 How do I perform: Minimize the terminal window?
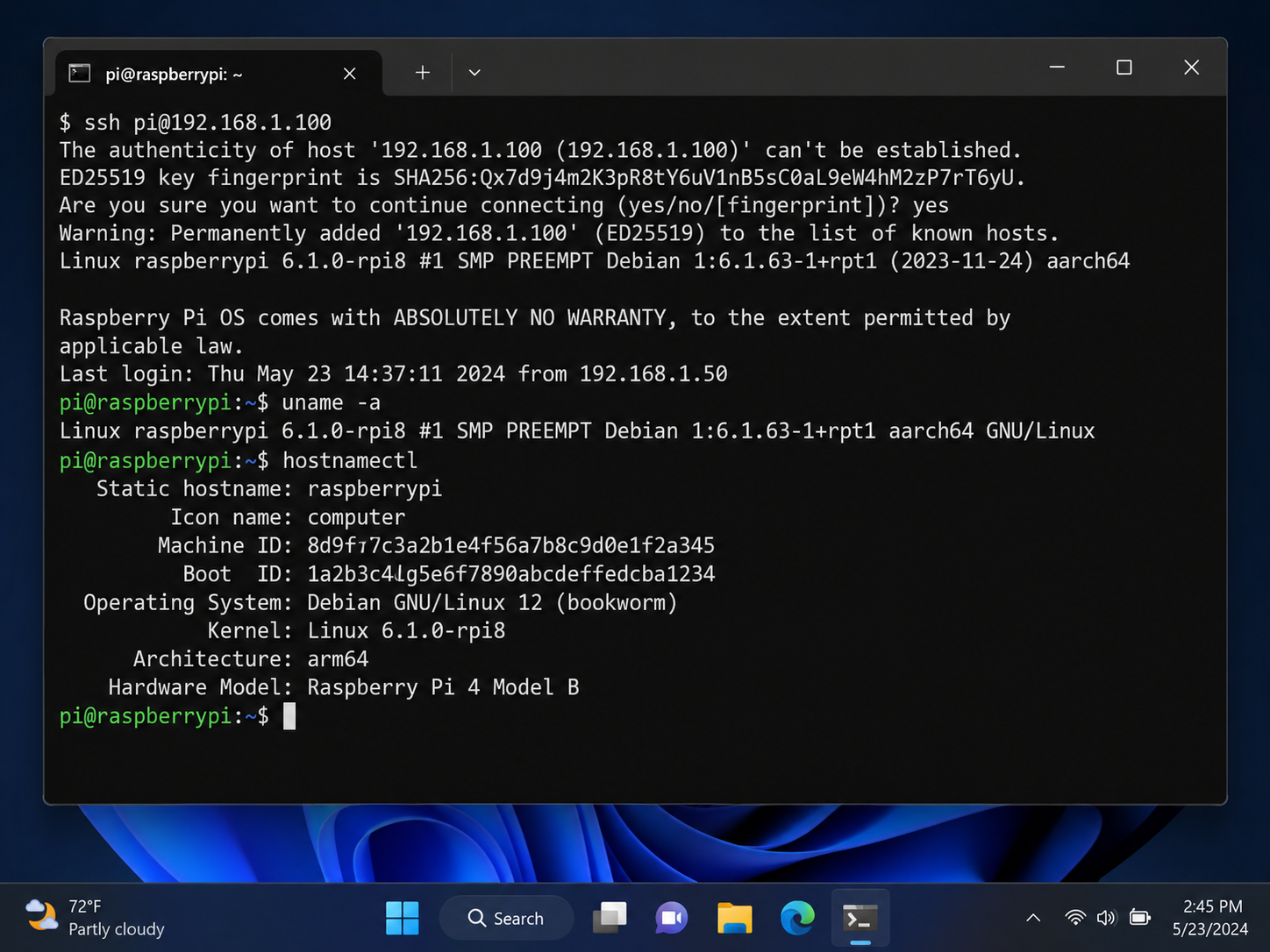coord(1057,67)
